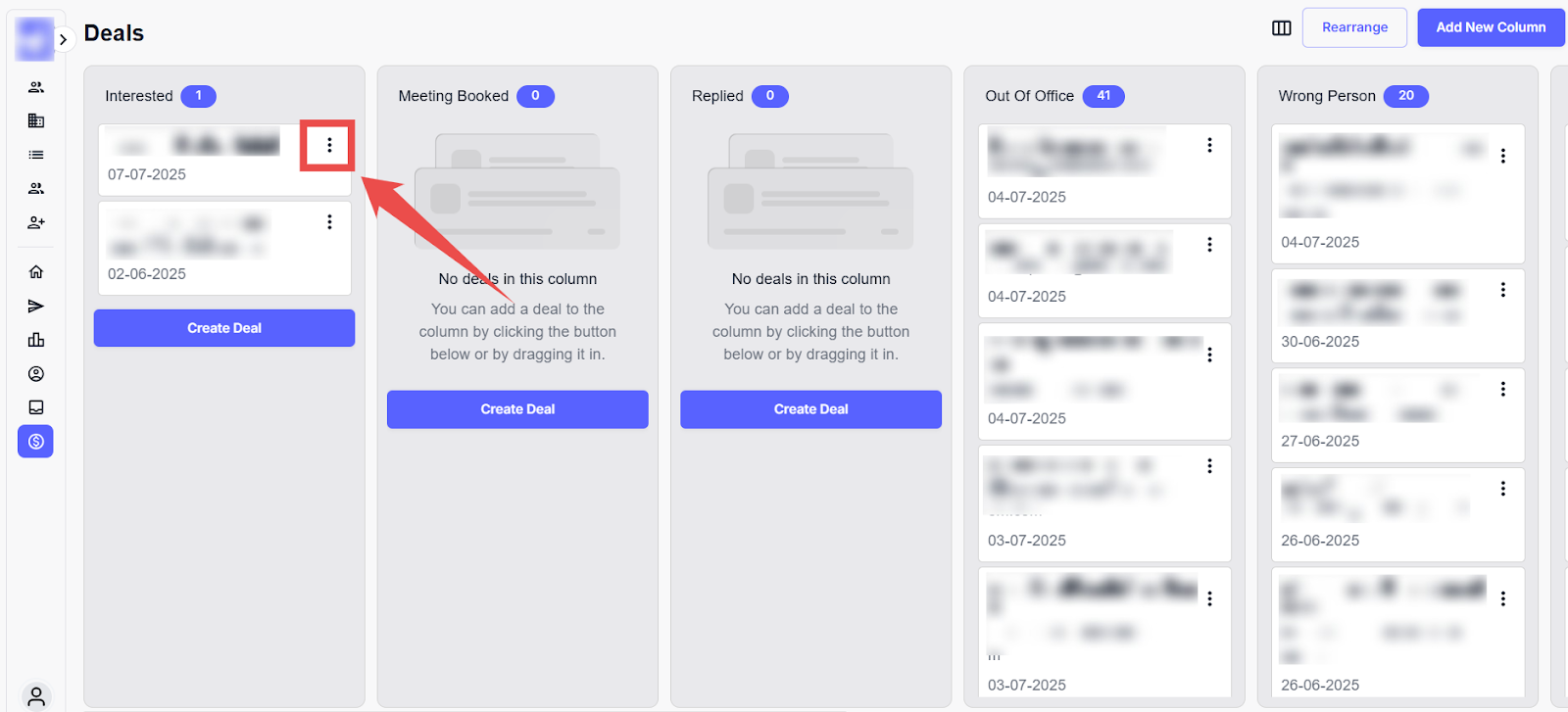Expand the sidebar with the chevron arrow
Screen dimensions: 1568x712
pos(63,40)
